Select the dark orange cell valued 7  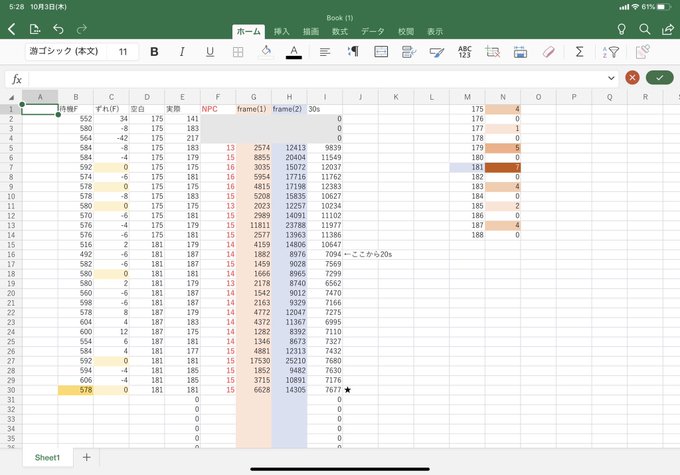503,167
